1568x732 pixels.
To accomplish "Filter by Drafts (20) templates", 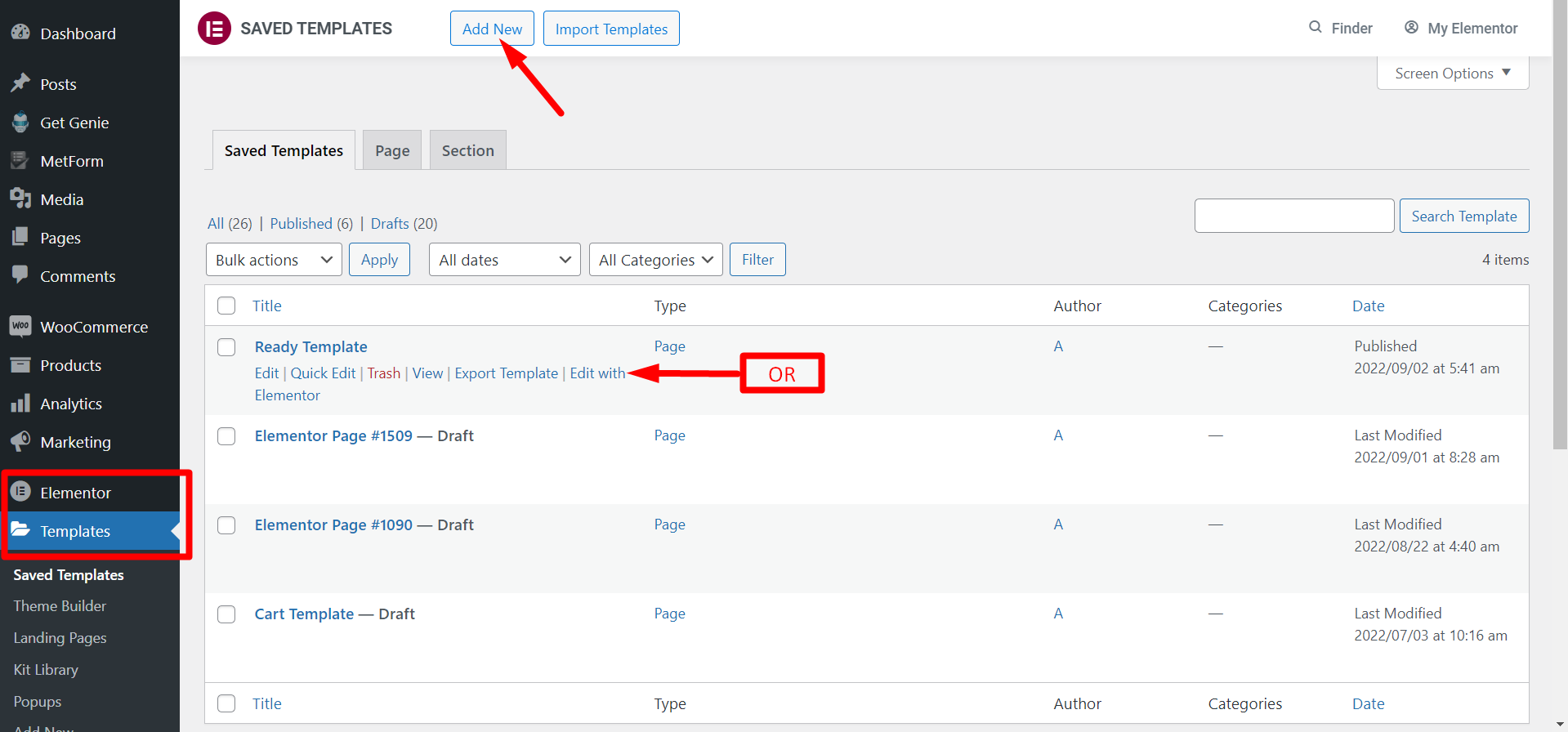I will (x=404, y=224).
